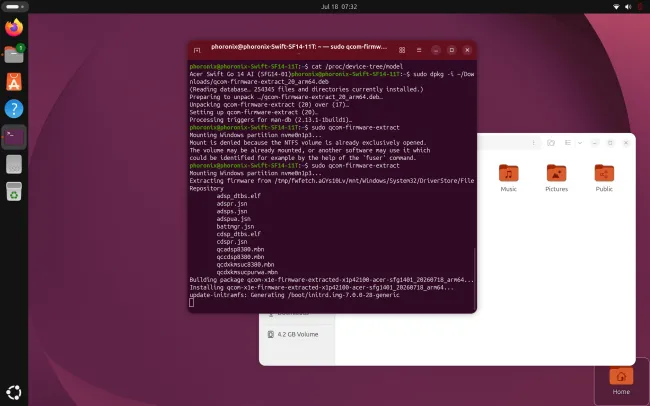
Task: Click the 'battmgr.jsn' line in Terminal
Action: click(235, 226)
